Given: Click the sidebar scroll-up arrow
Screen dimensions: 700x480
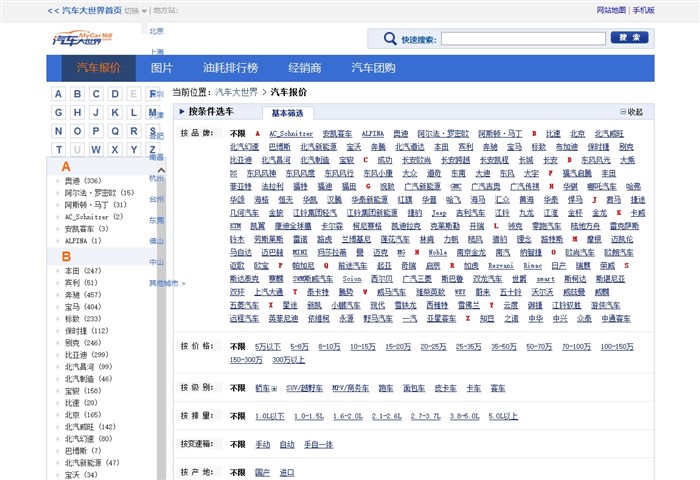Looking at the screenshot, I should 162,170.
